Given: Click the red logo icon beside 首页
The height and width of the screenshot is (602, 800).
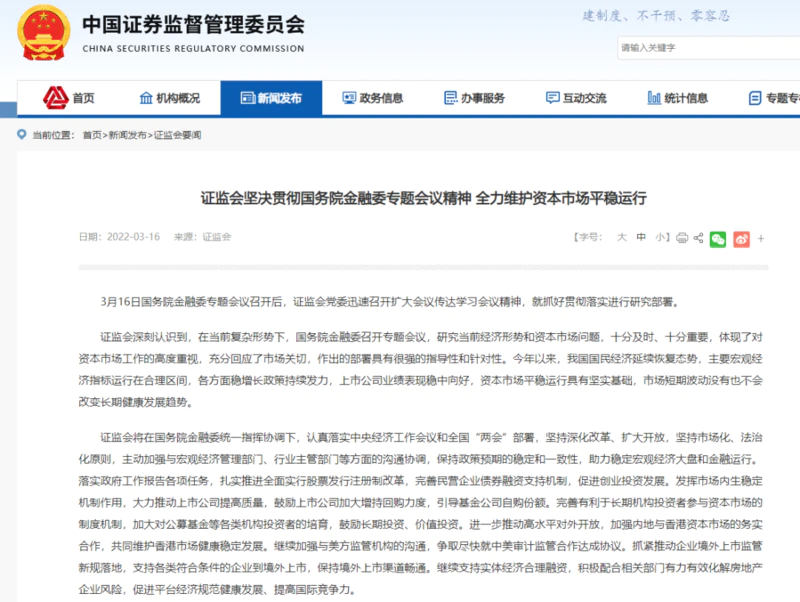Looking at the screenshot, I should 56,97.
